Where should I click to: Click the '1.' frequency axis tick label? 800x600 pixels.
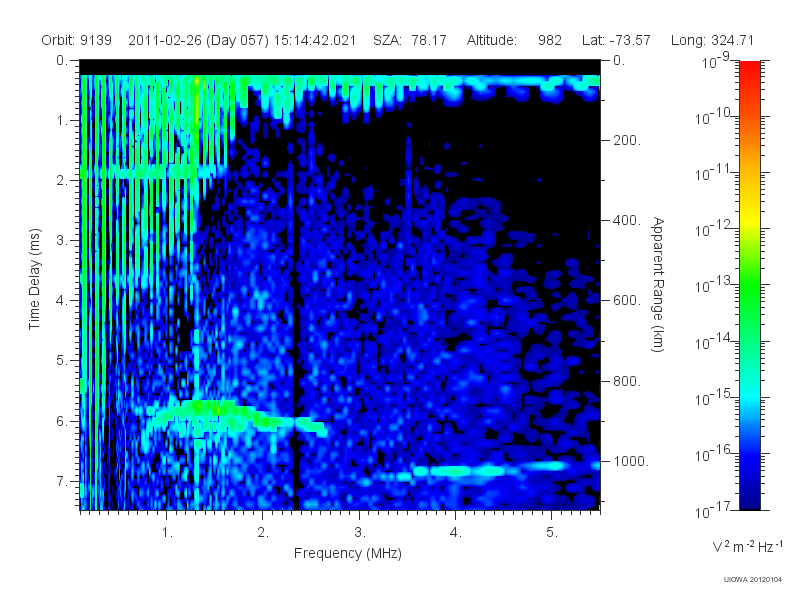(x=167, y=533)
